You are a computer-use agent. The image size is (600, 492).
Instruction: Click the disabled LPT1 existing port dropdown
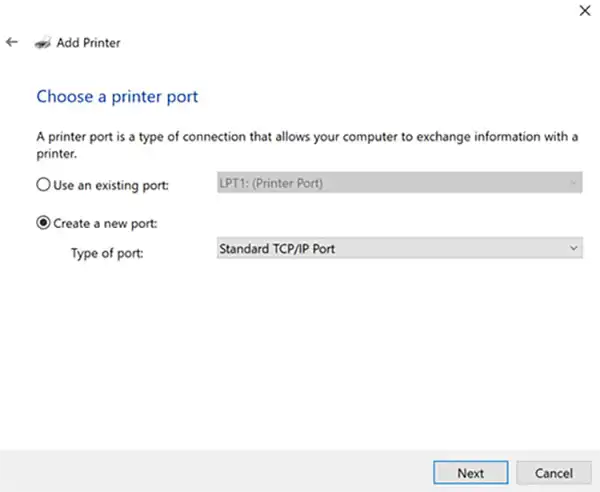399,183
